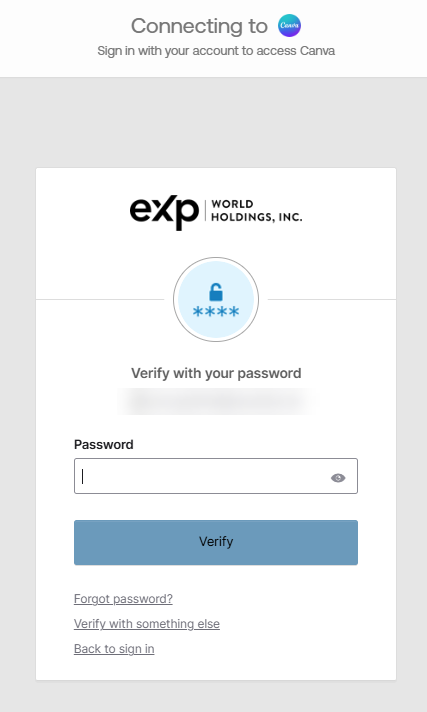
Task: Open the 'Forgot password?' link
Action: 123,599
